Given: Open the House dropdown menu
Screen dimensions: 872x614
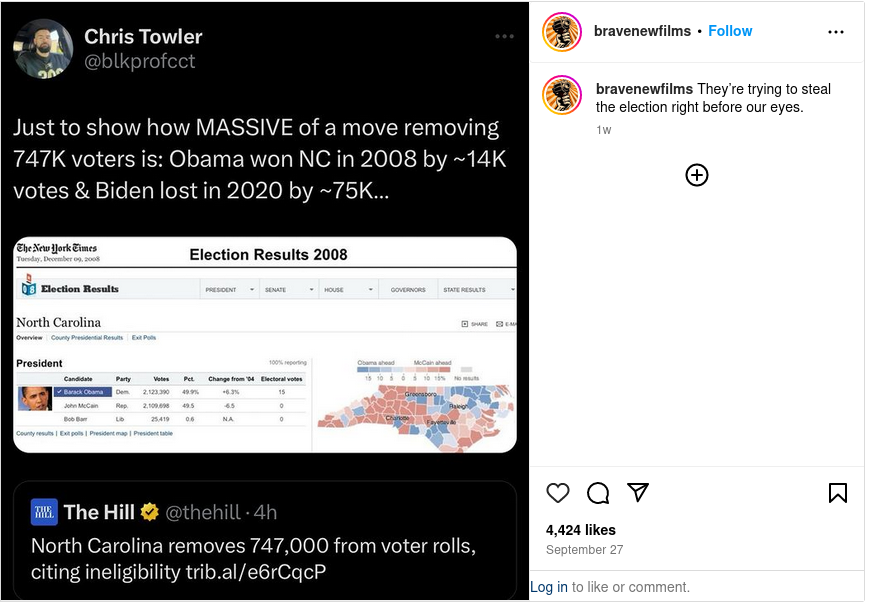Looking at the screenshot, I should (348, 290).
